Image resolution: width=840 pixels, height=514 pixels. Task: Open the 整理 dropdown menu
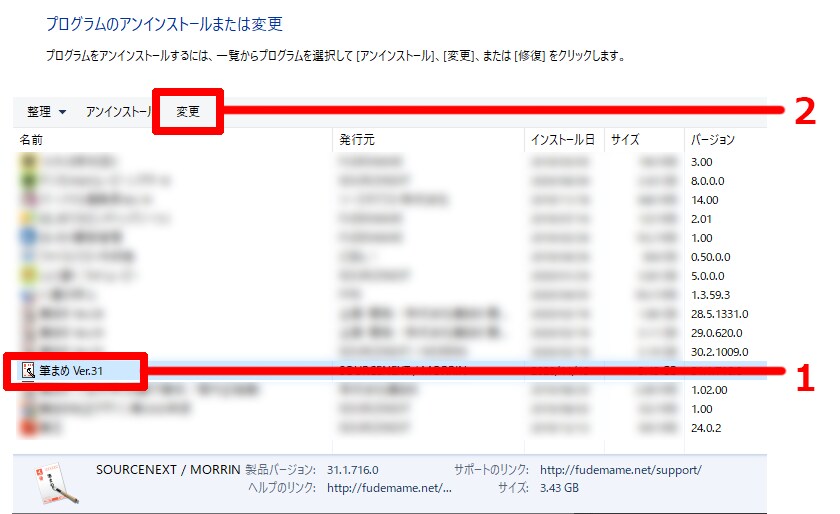[x=47, y=111]
